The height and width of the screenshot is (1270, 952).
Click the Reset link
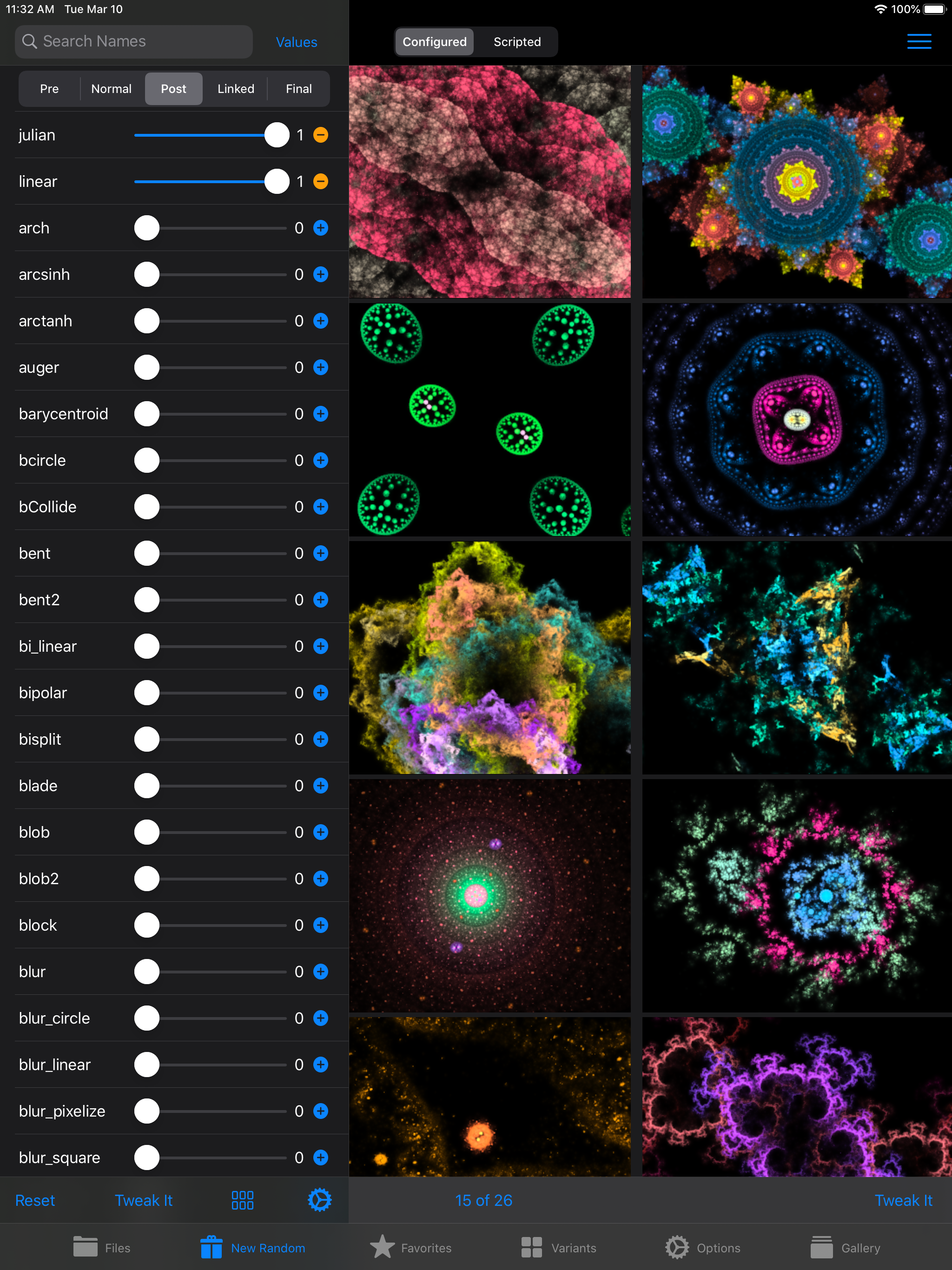pyautogui.click(x=35, y=1200)
